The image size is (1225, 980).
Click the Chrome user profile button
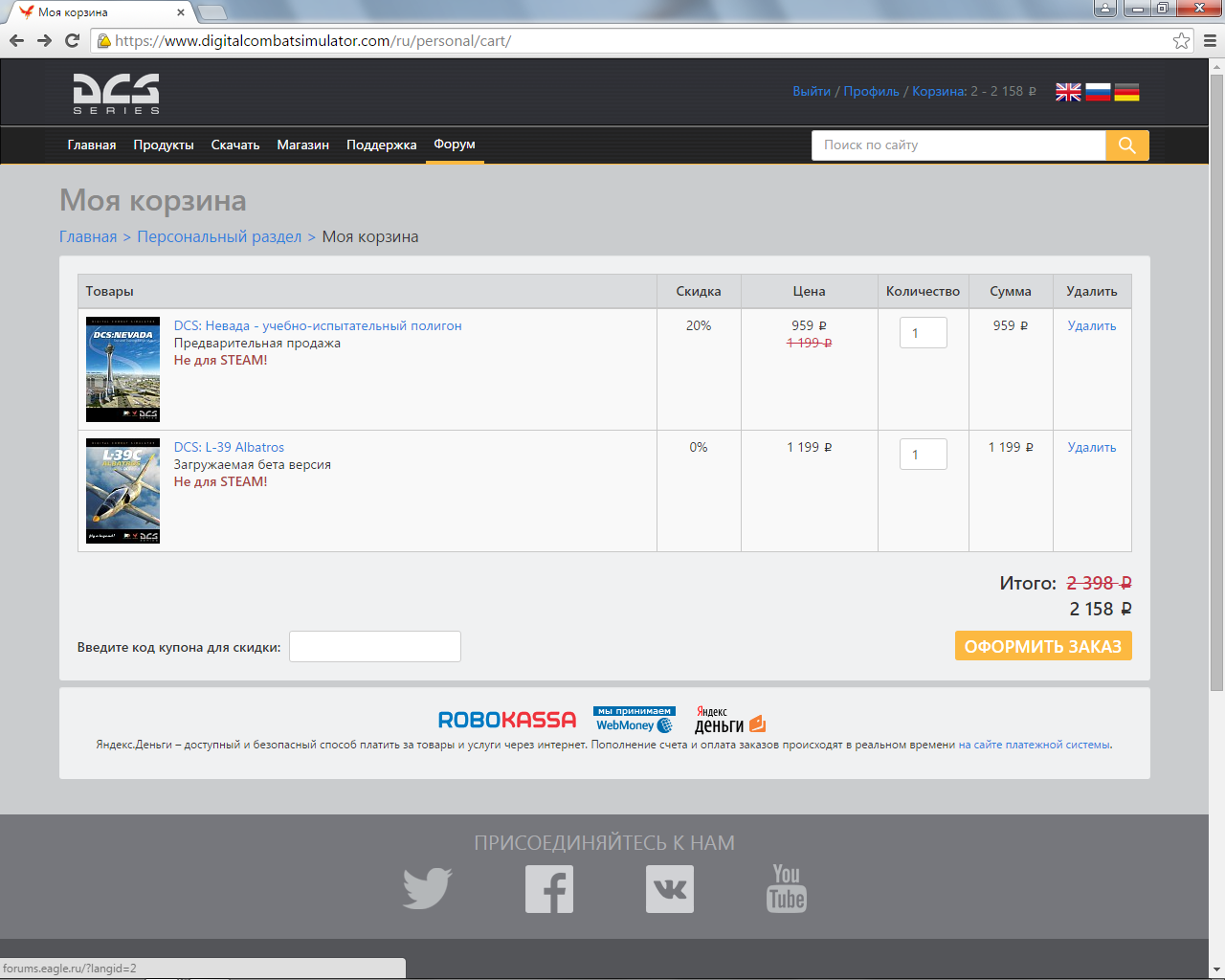click(1105, 9)
